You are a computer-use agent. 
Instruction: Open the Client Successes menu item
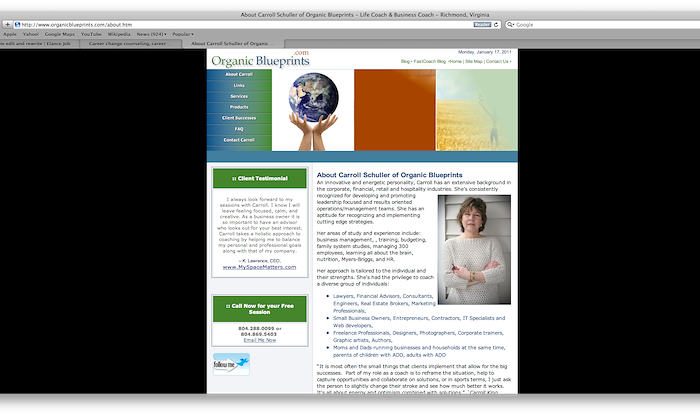239,118
